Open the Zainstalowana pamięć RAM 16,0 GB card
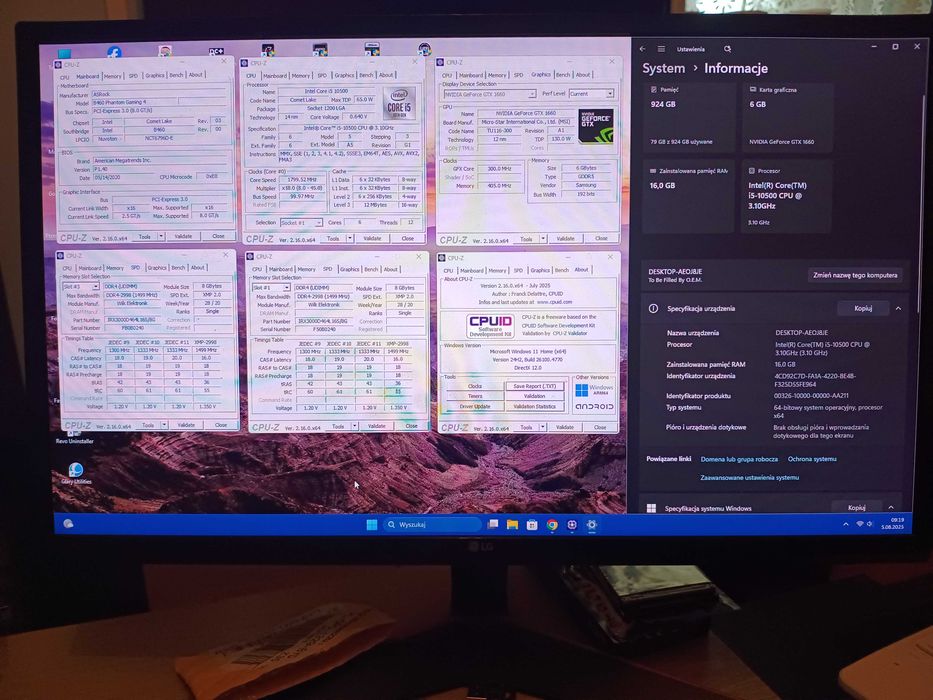The width and height of the screenshot is (933, 700). click(690, 196)
